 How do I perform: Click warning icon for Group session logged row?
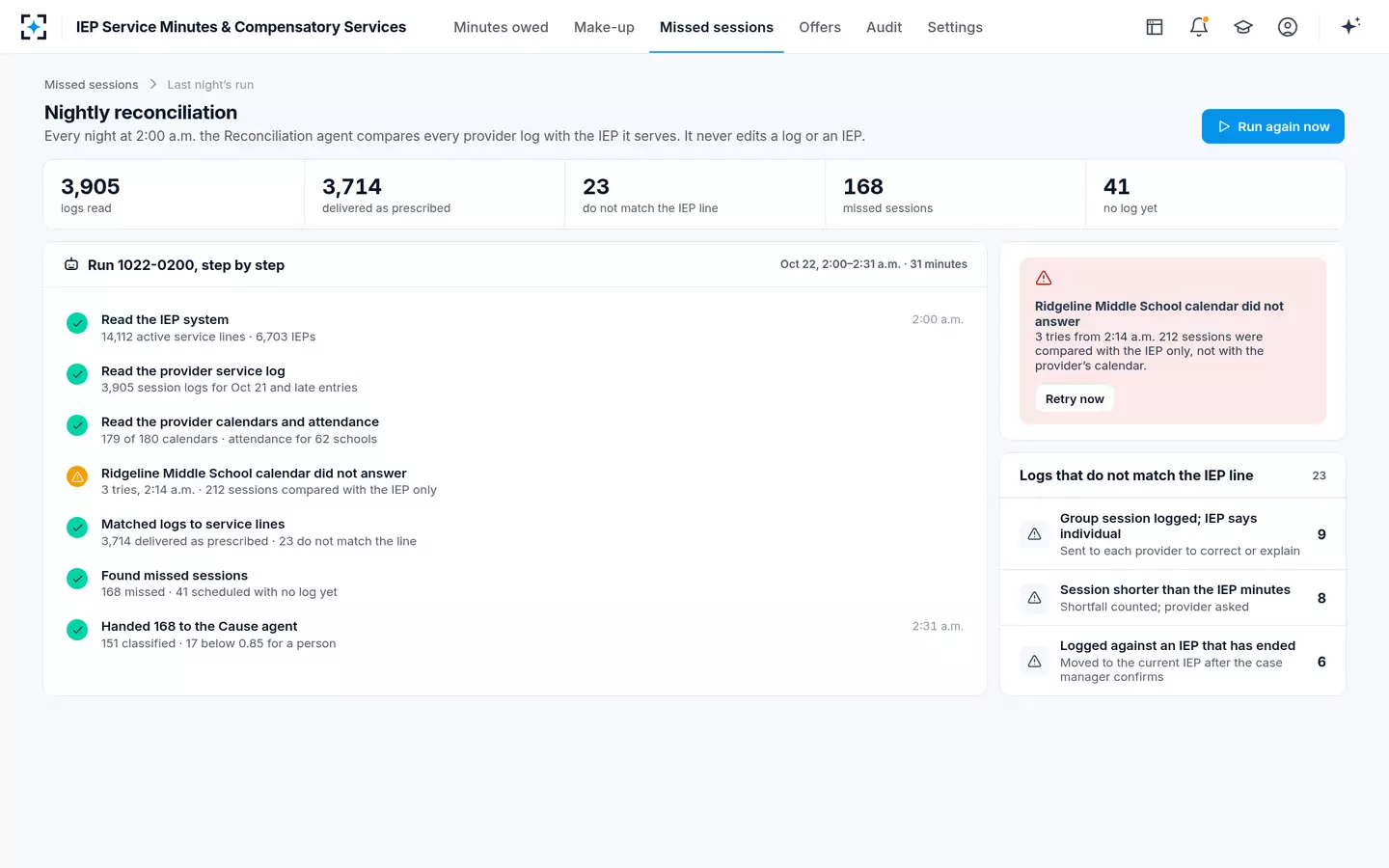(x=1034, y=534)
